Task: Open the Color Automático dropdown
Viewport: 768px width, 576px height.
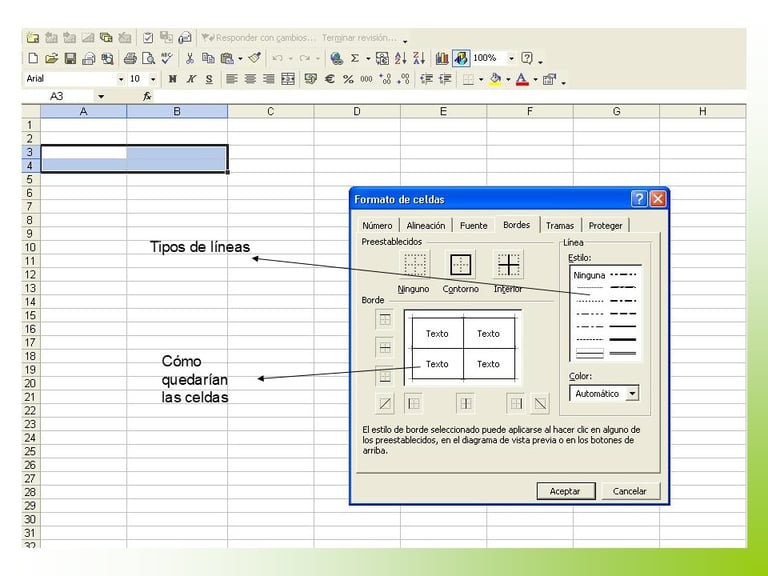Action: coord(632,393)
